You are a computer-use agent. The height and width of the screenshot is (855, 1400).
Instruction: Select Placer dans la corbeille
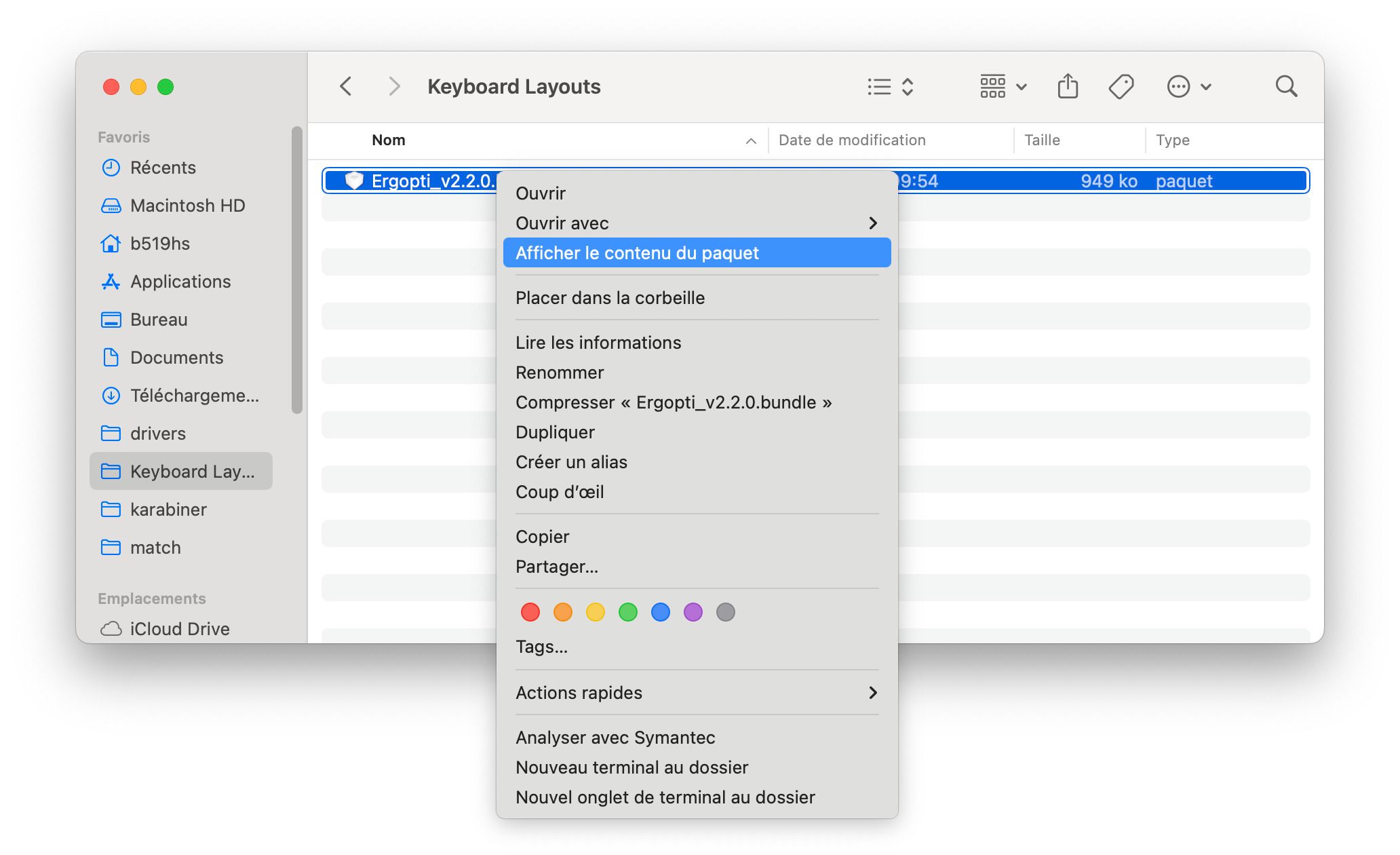pos(610,298)
